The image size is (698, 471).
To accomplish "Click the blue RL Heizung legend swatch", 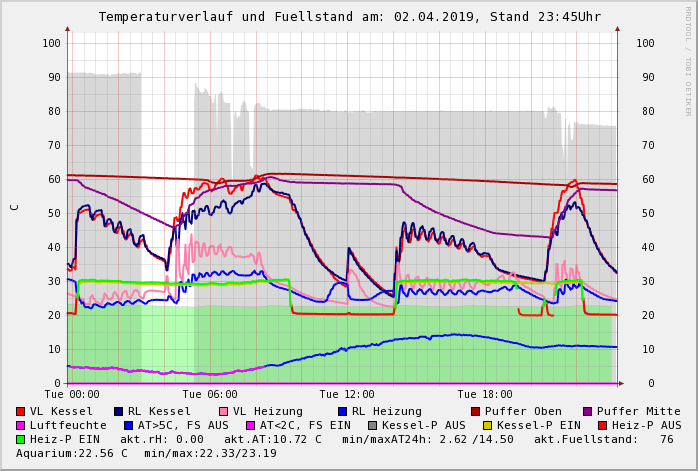I will 343,411.
